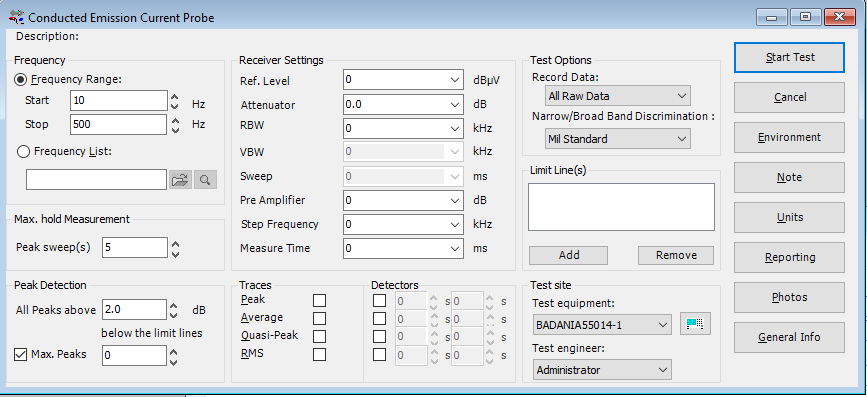The image size is (867, 397).
Task: Decrease the Stop frequency with down arrow
Action: 175,130
